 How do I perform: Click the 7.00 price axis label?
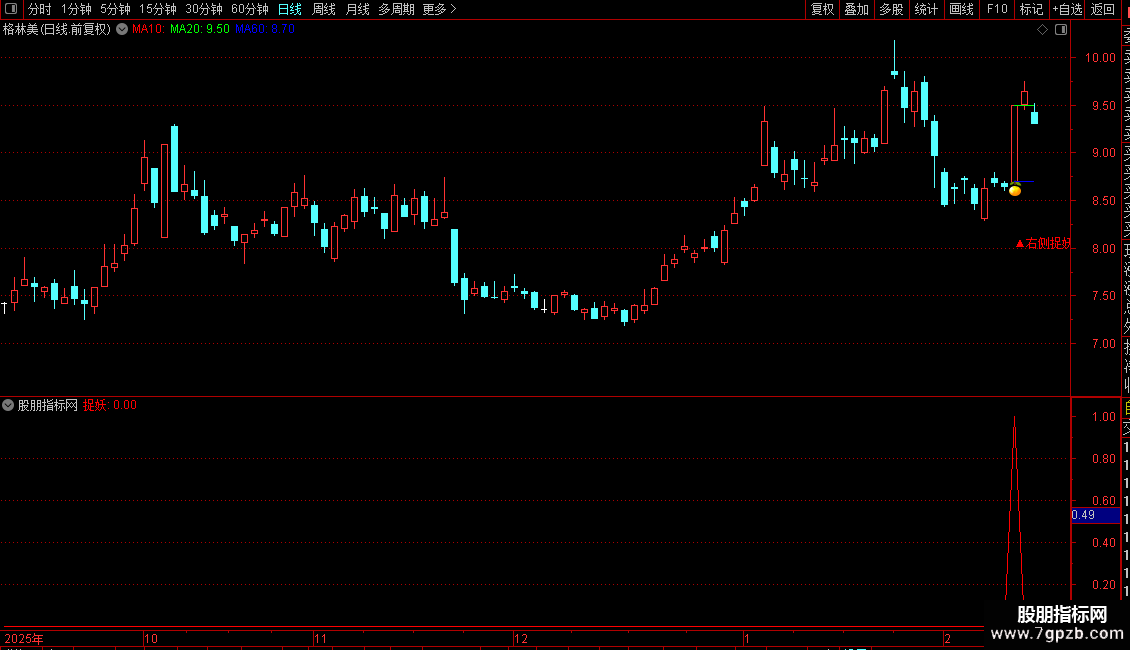pyautogui.click(x=1103, y=344)
